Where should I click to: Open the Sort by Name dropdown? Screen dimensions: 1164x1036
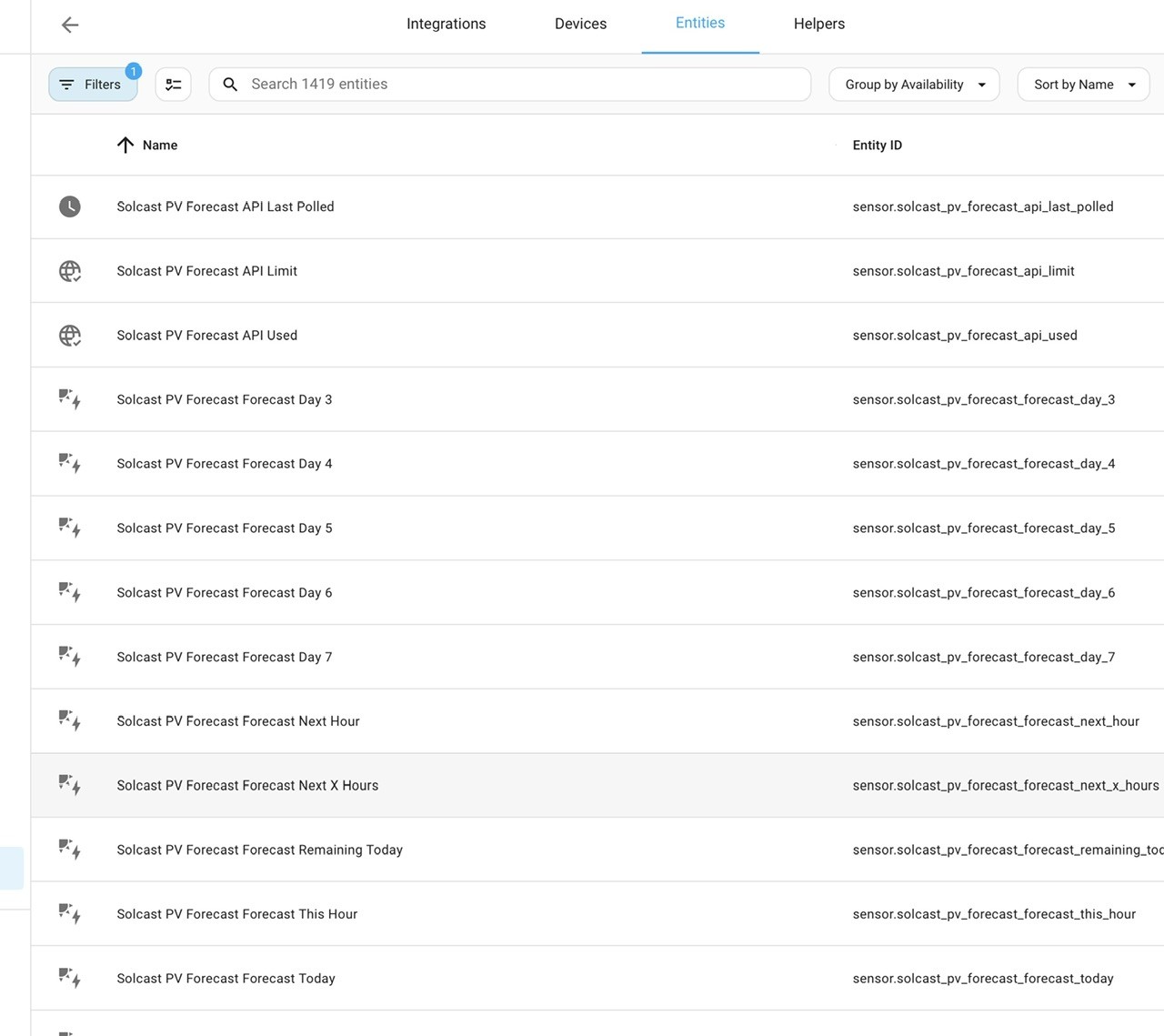point(1084,85)
